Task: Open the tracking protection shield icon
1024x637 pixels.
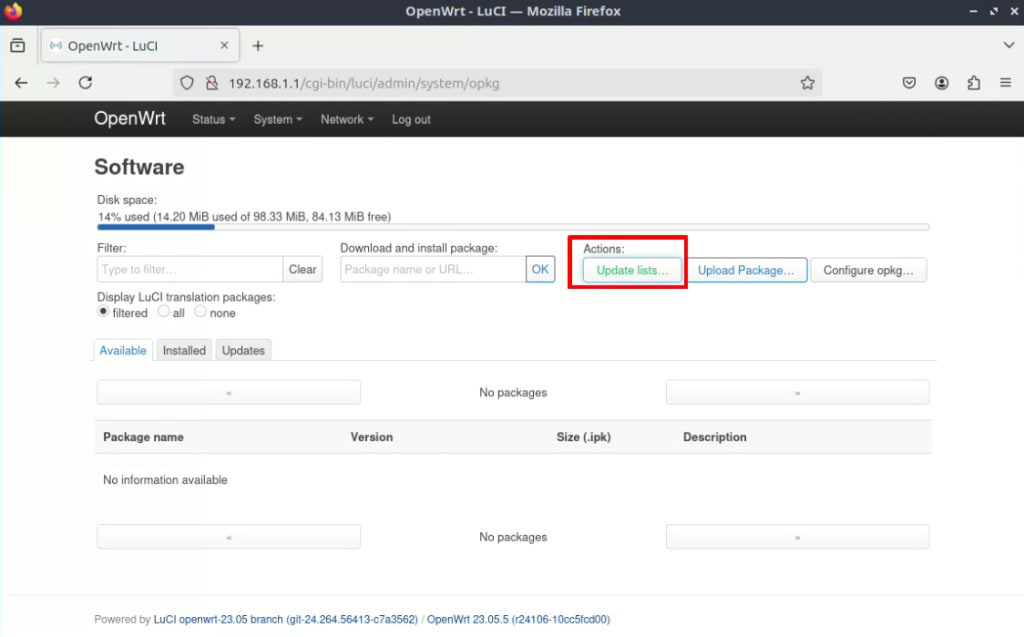Action: (x=187, y=83)
